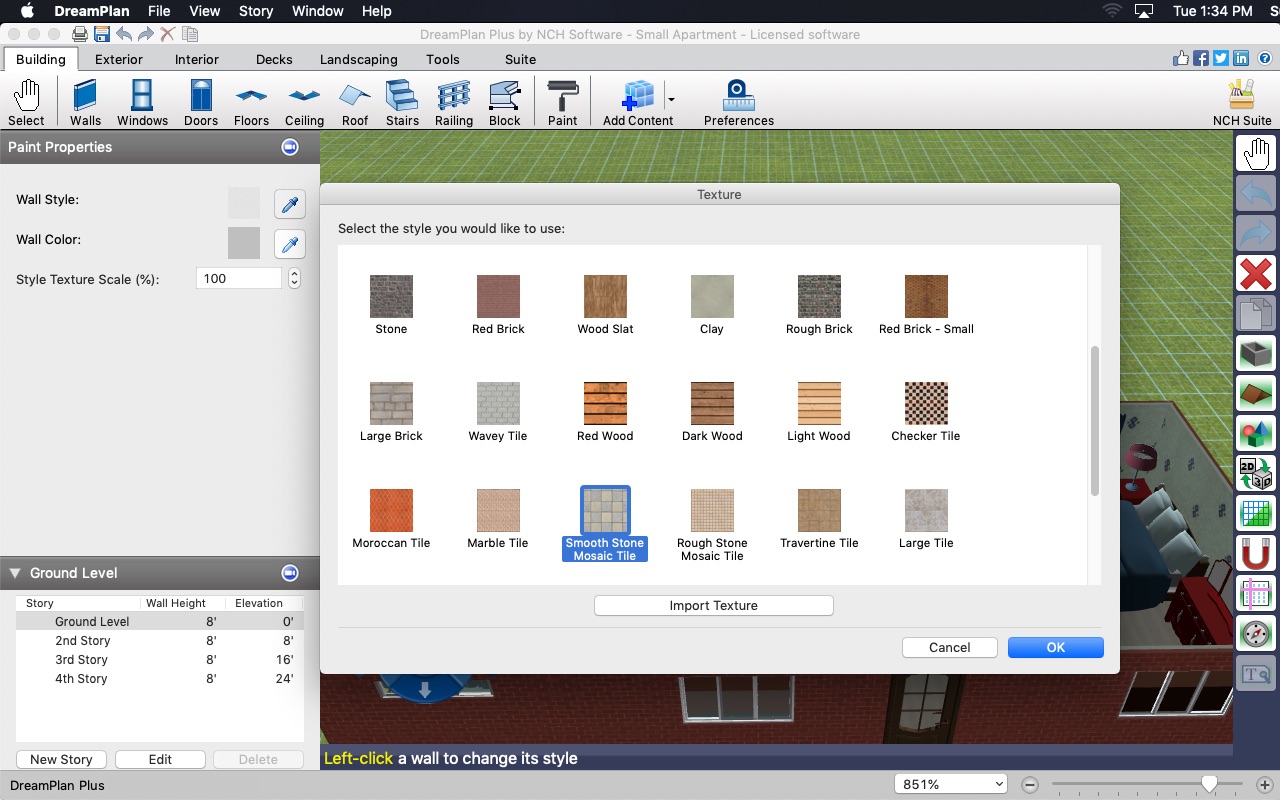The width and height of the screenshot is (1280, 800).
Task: Open the Add Content dropdown arrow
Action: click(x=671, y=99)
